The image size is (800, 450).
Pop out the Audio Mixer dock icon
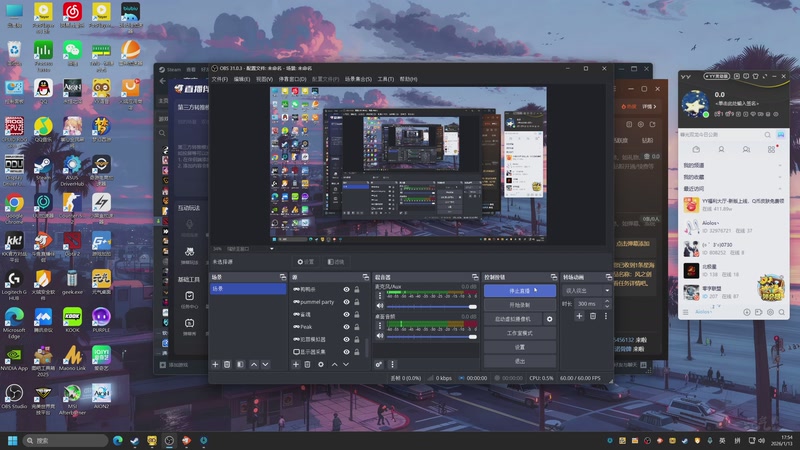click(x=475, y=277)
